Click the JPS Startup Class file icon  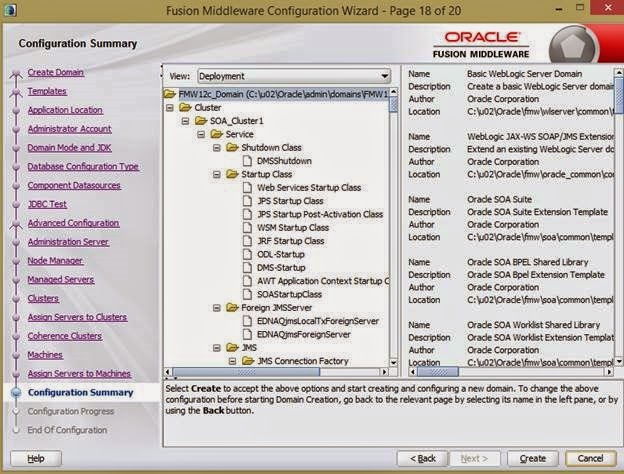247,201
